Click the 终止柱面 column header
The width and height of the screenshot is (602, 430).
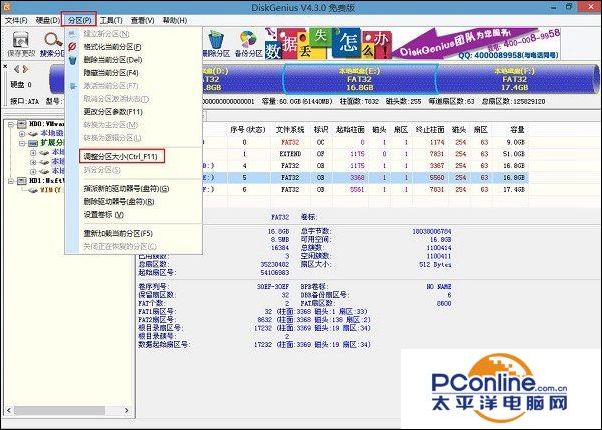tap(430, 130)
